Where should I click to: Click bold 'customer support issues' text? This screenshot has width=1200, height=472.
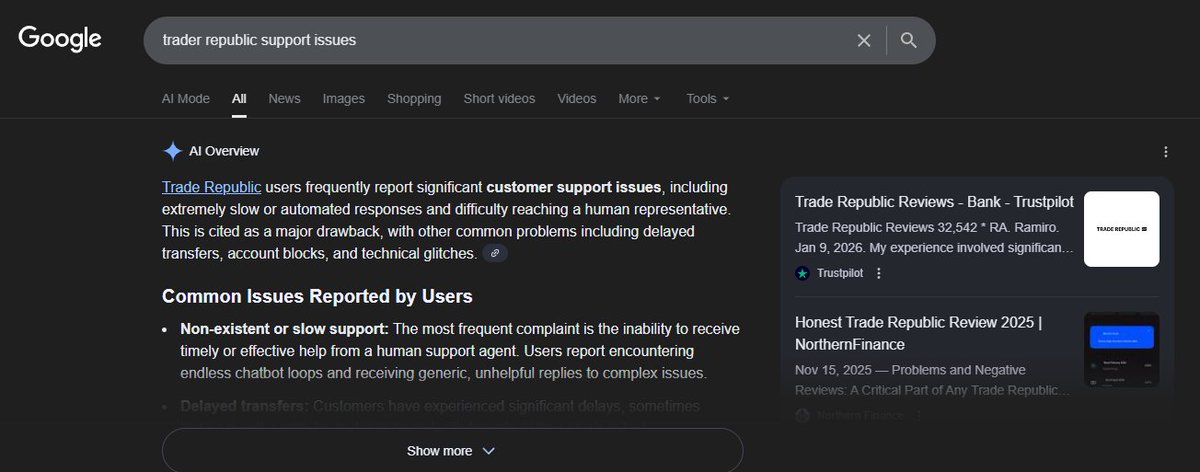point(574,187)
